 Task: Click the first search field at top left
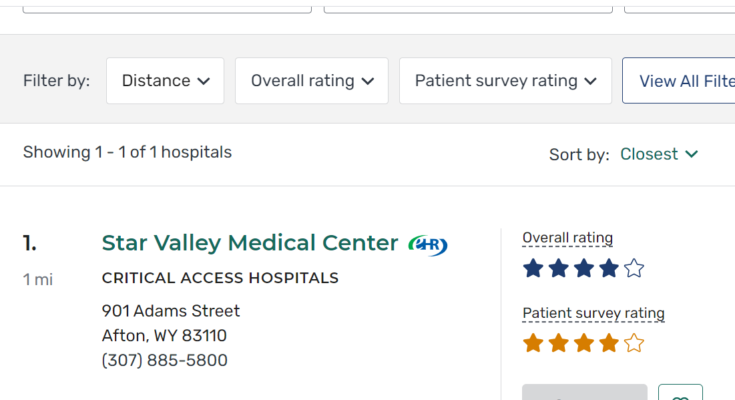(x=167, y=6)
